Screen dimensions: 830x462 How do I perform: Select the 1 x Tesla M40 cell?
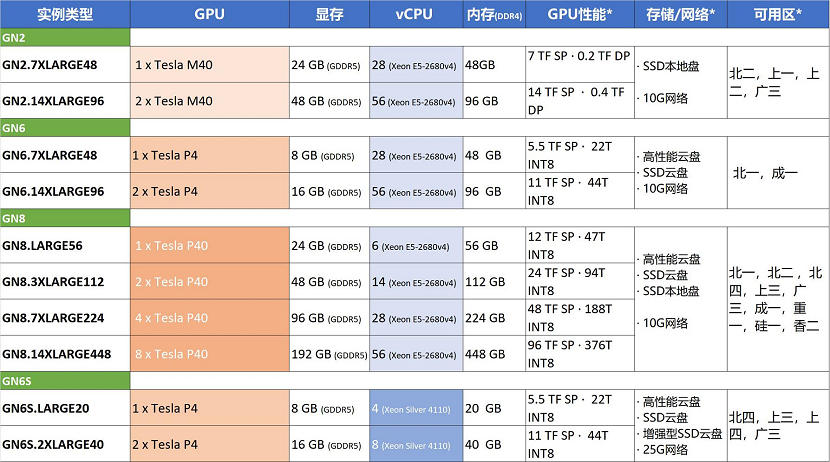tap(174, 63)
